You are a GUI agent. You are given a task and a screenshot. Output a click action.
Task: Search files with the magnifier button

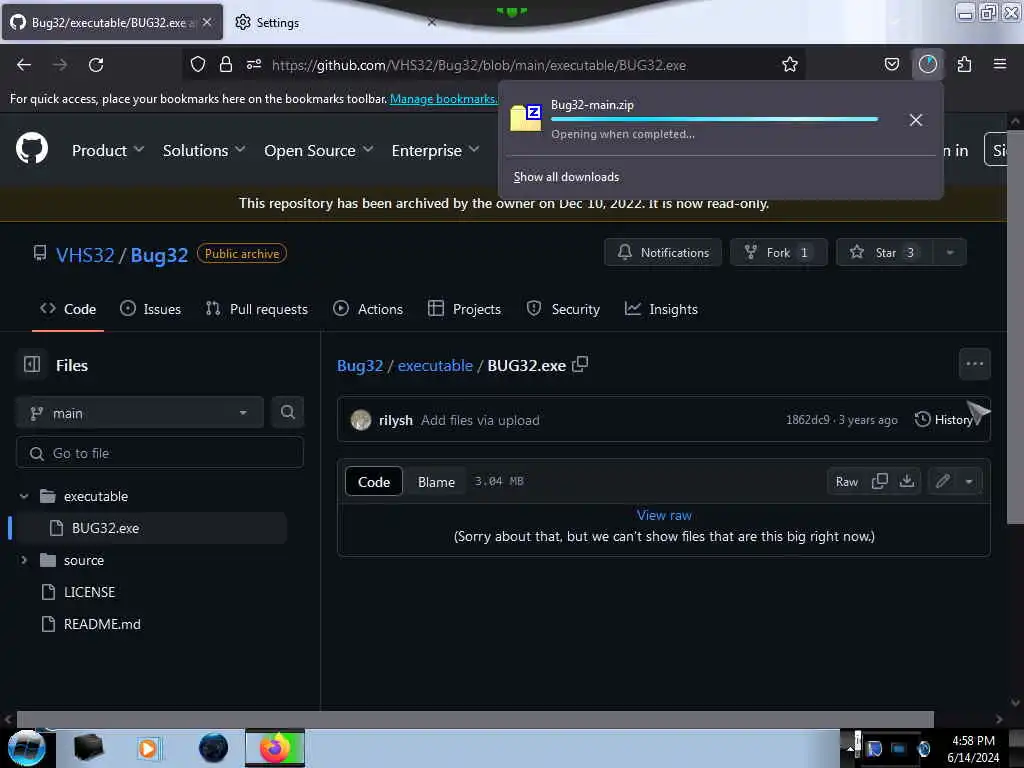(288, 413)
